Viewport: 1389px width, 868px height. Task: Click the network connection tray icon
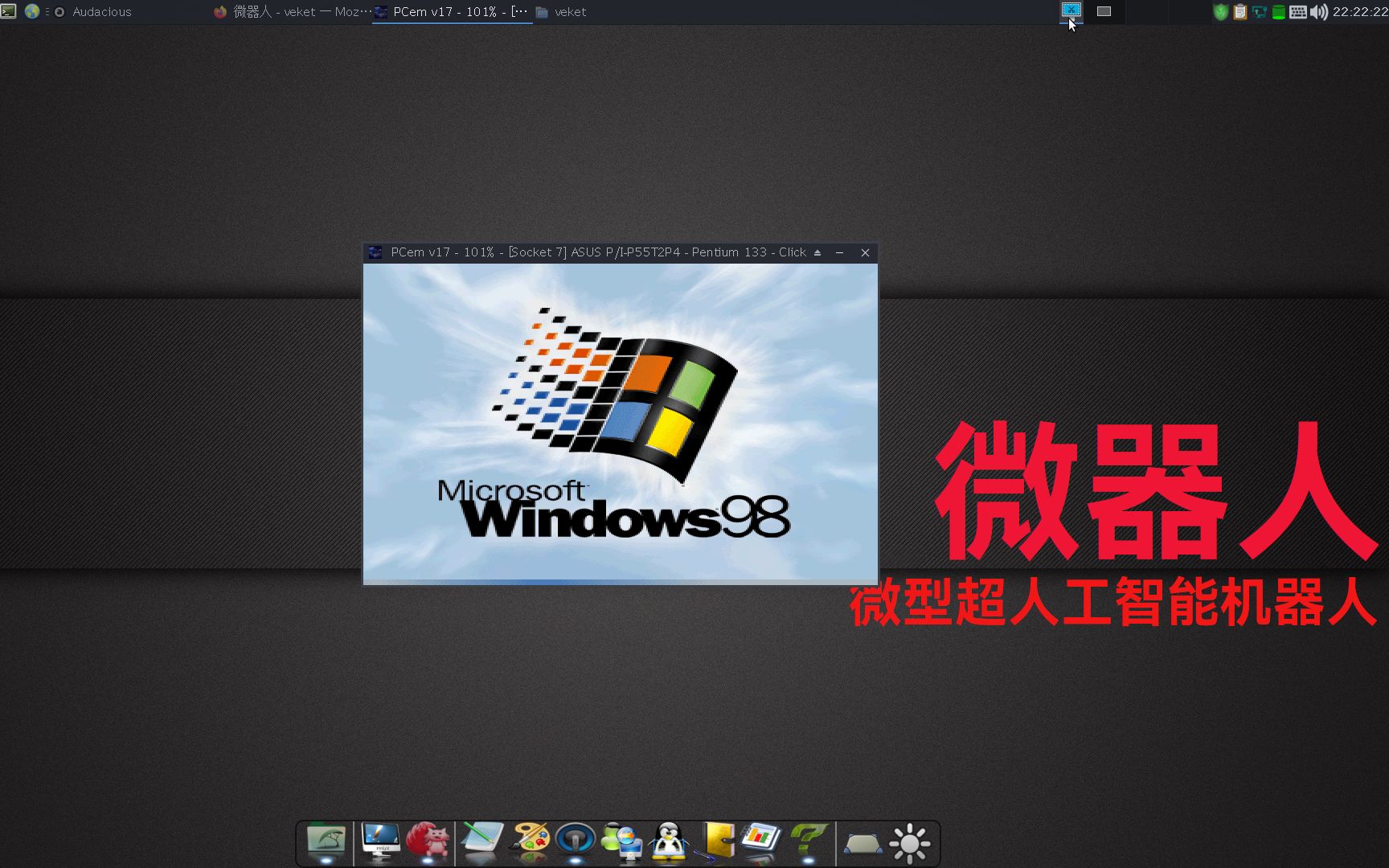click(x=1259, y=12)
